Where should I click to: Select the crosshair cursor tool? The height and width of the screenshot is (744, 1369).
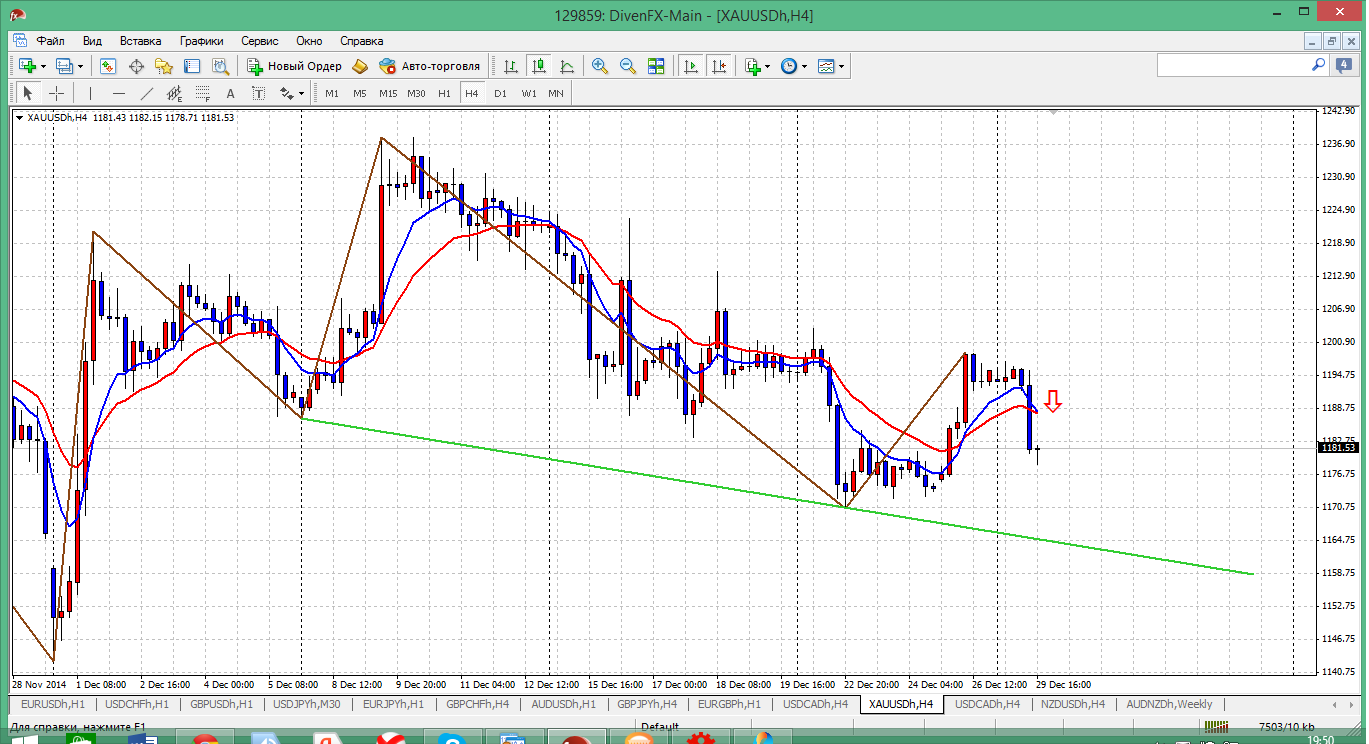(x=57, y=93)
